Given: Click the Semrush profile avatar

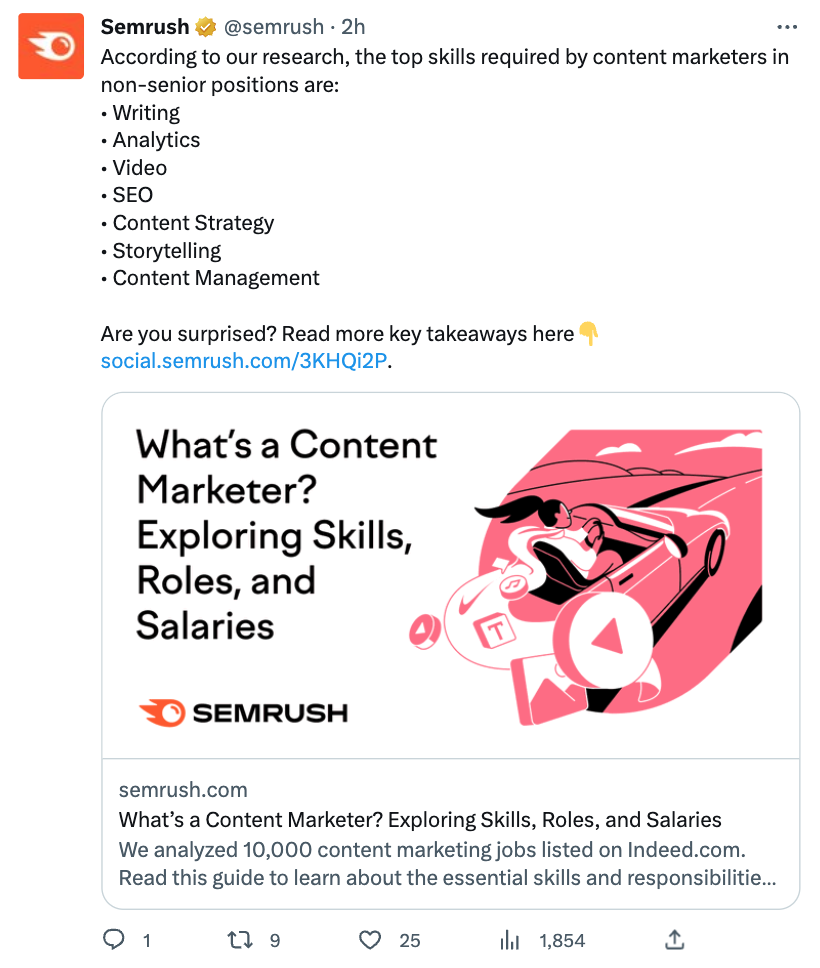Looking at the screenshot, I should coord(50,46).
